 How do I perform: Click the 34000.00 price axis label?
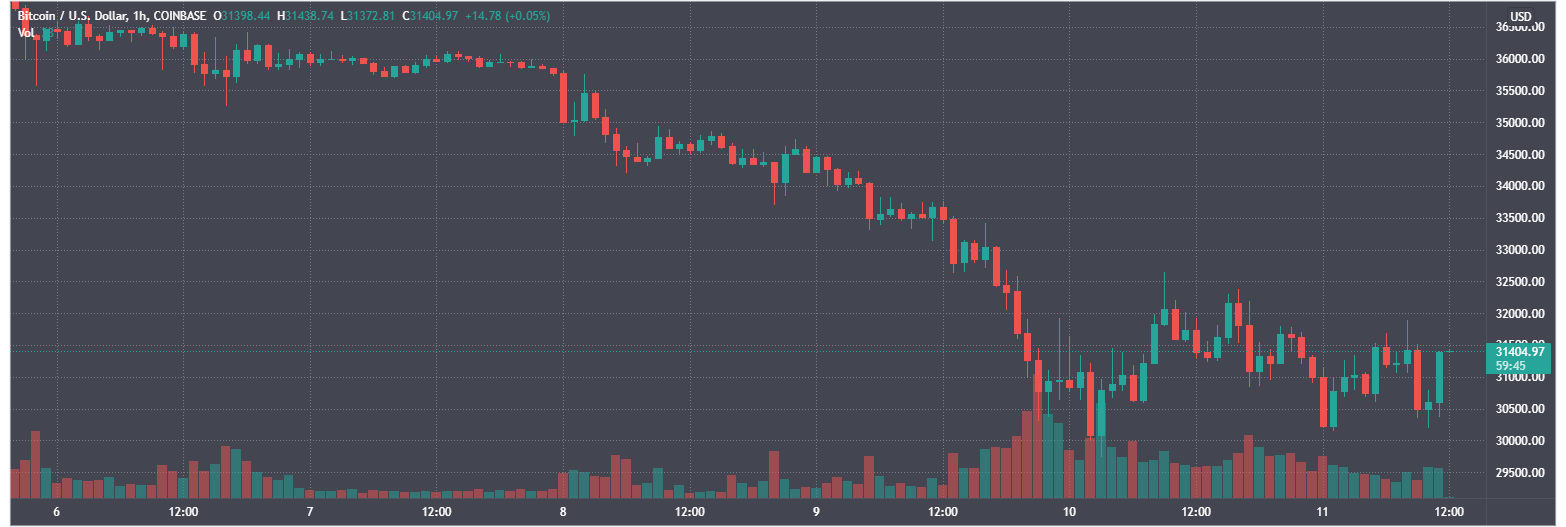click(1520, 186)
